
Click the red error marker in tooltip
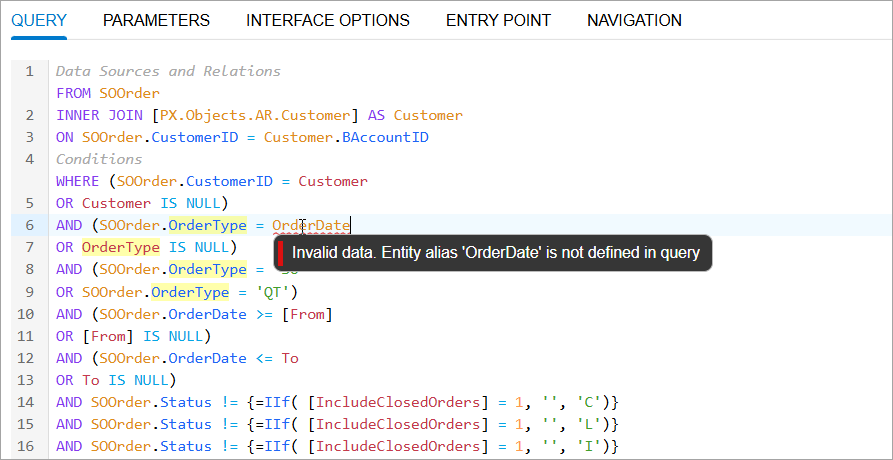tap(282, 253)
